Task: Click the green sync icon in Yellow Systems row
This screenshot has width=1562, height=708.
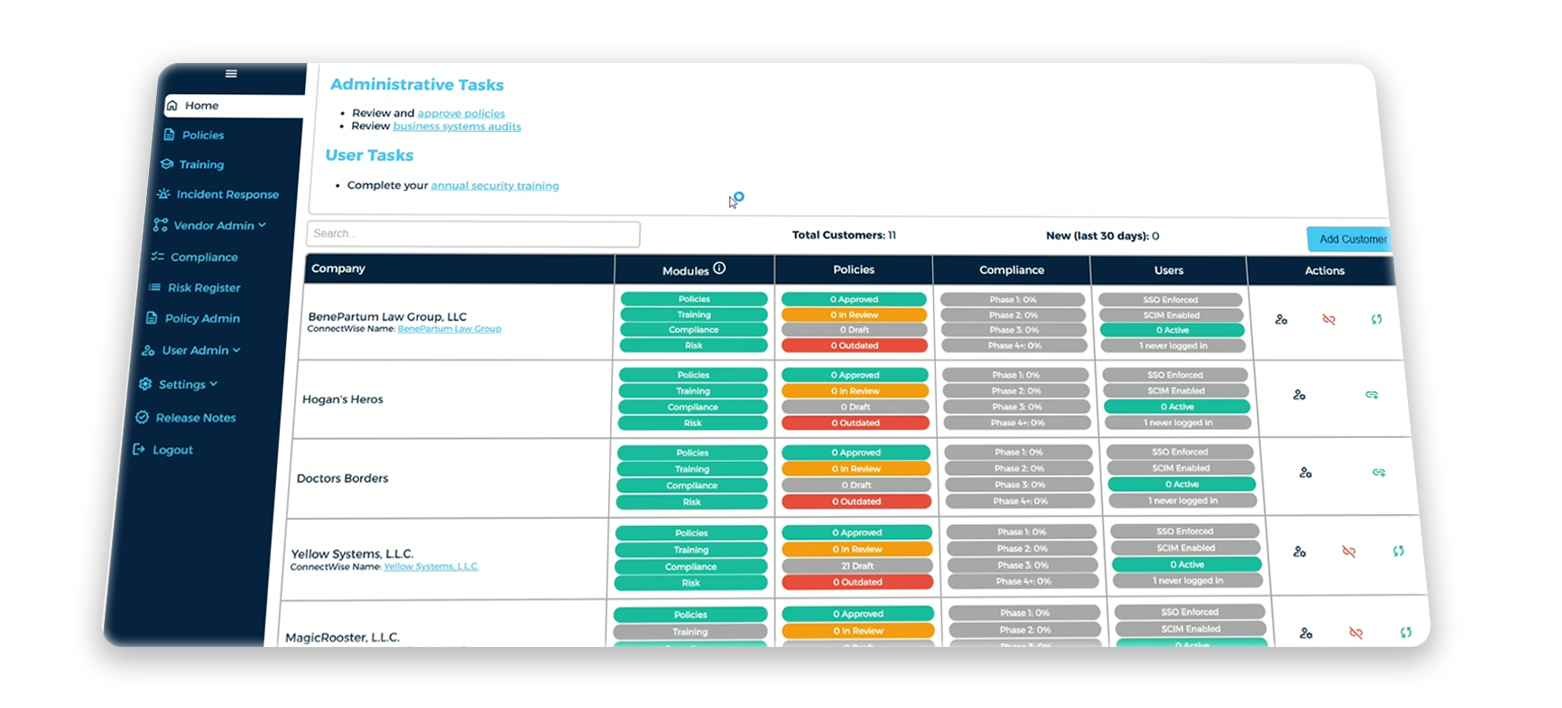Action: coord(1398,551)
